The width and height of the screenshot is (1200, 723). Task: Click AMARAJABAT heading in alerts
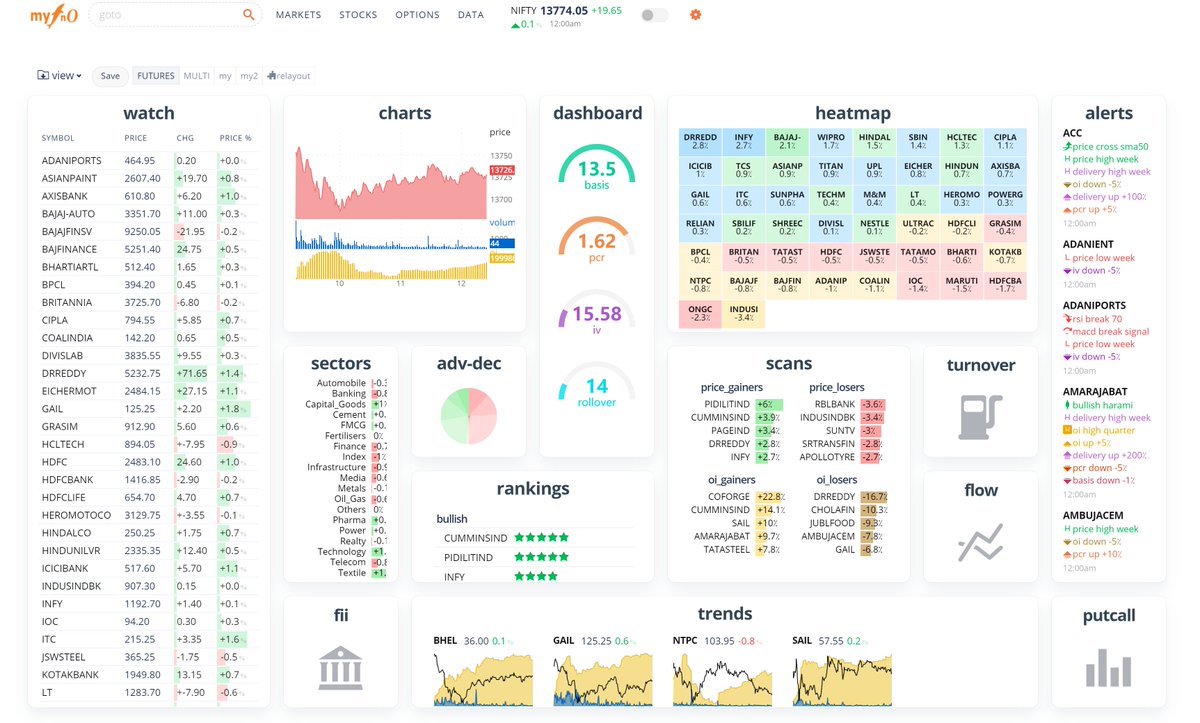coord(1092,392)
